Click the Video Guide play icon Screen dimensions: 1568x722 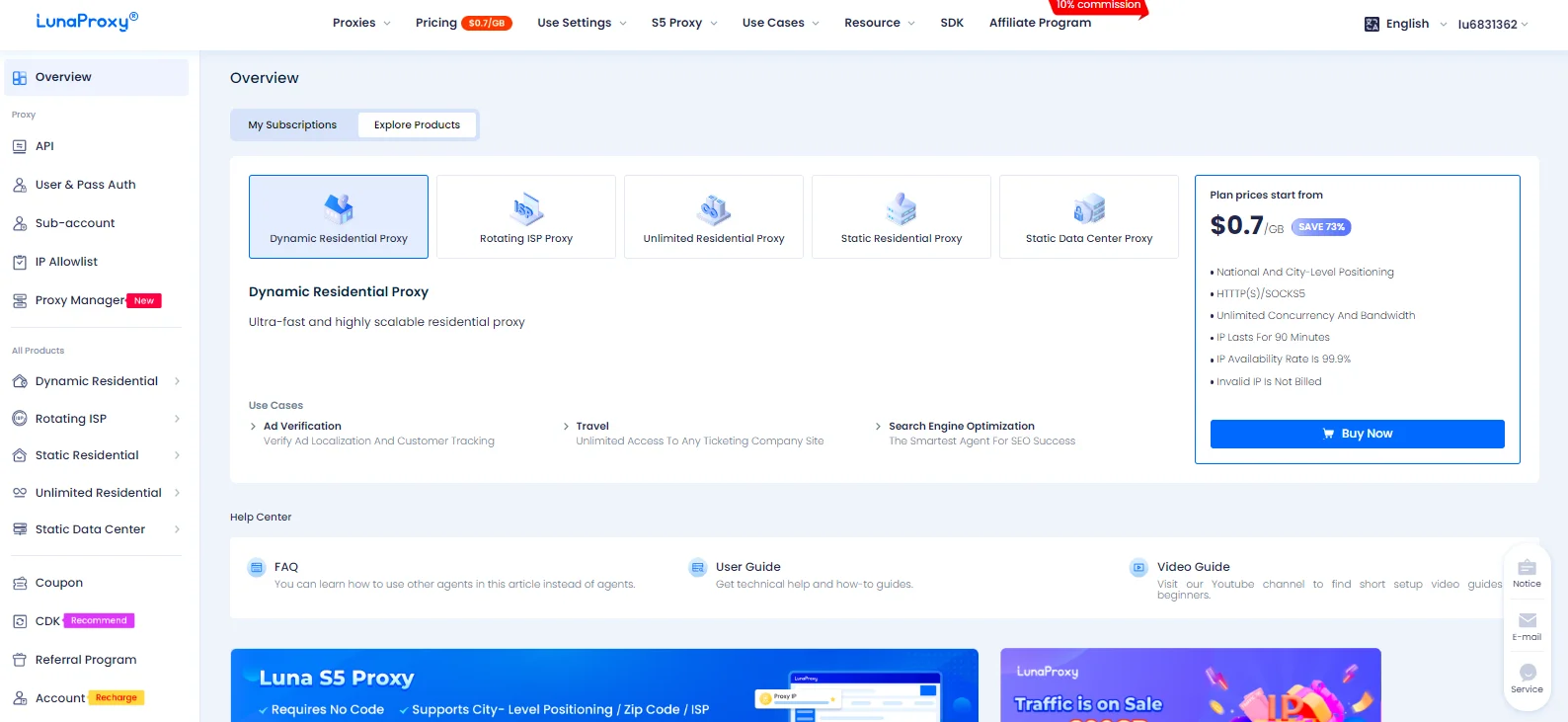point(1138,568)
